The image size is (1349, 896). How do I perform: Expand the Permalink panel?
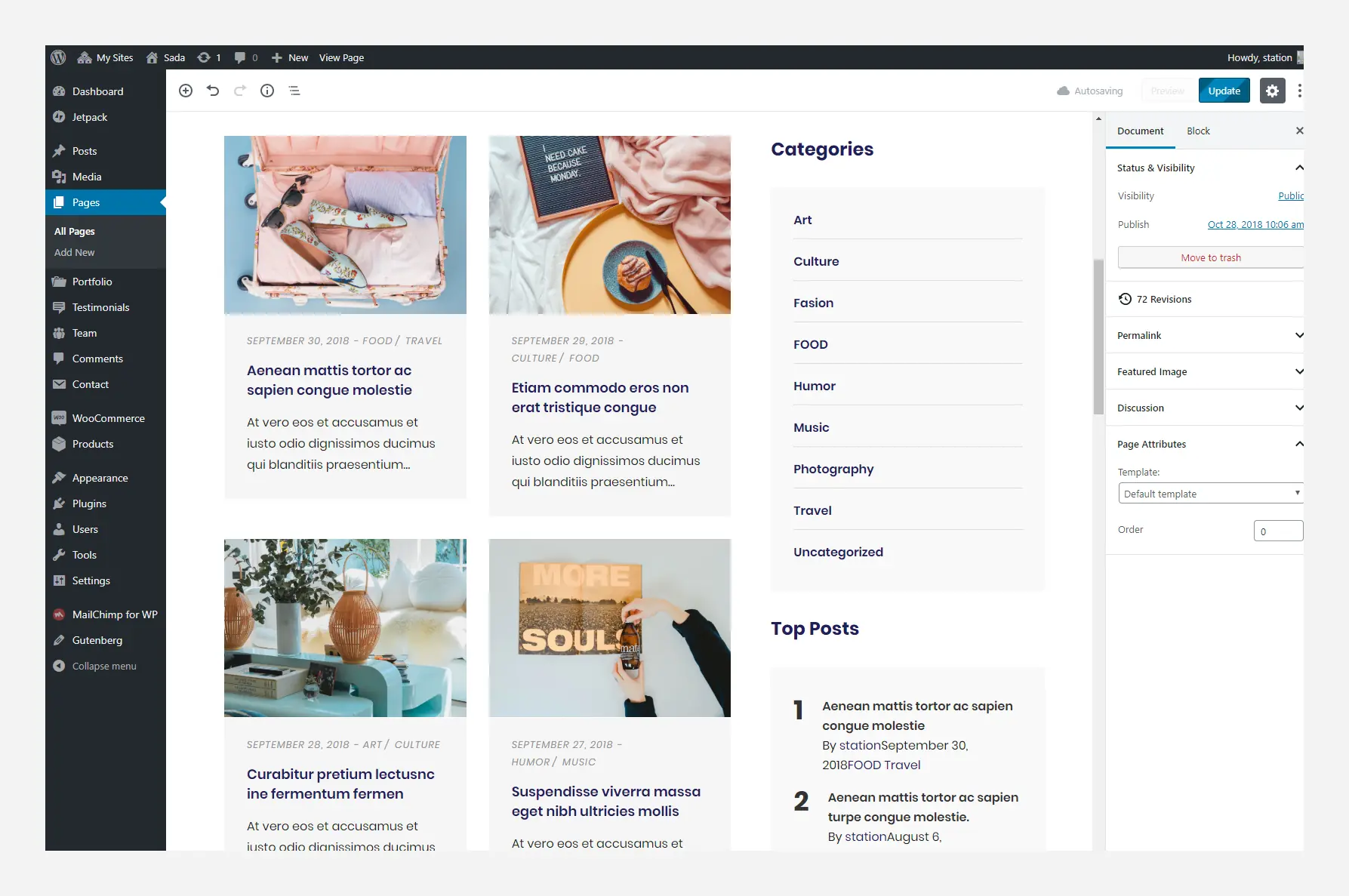click(1298, 335)
